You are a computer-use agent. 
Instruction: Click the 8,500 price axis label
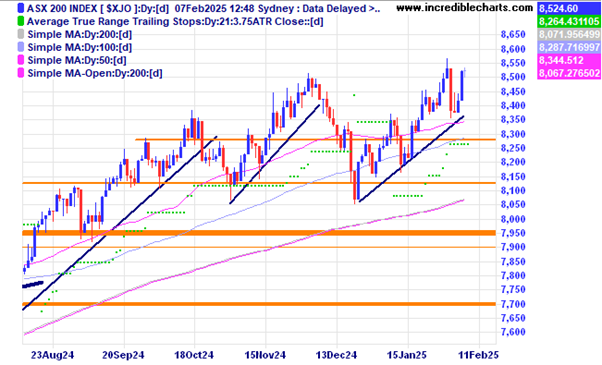(513, 78)
